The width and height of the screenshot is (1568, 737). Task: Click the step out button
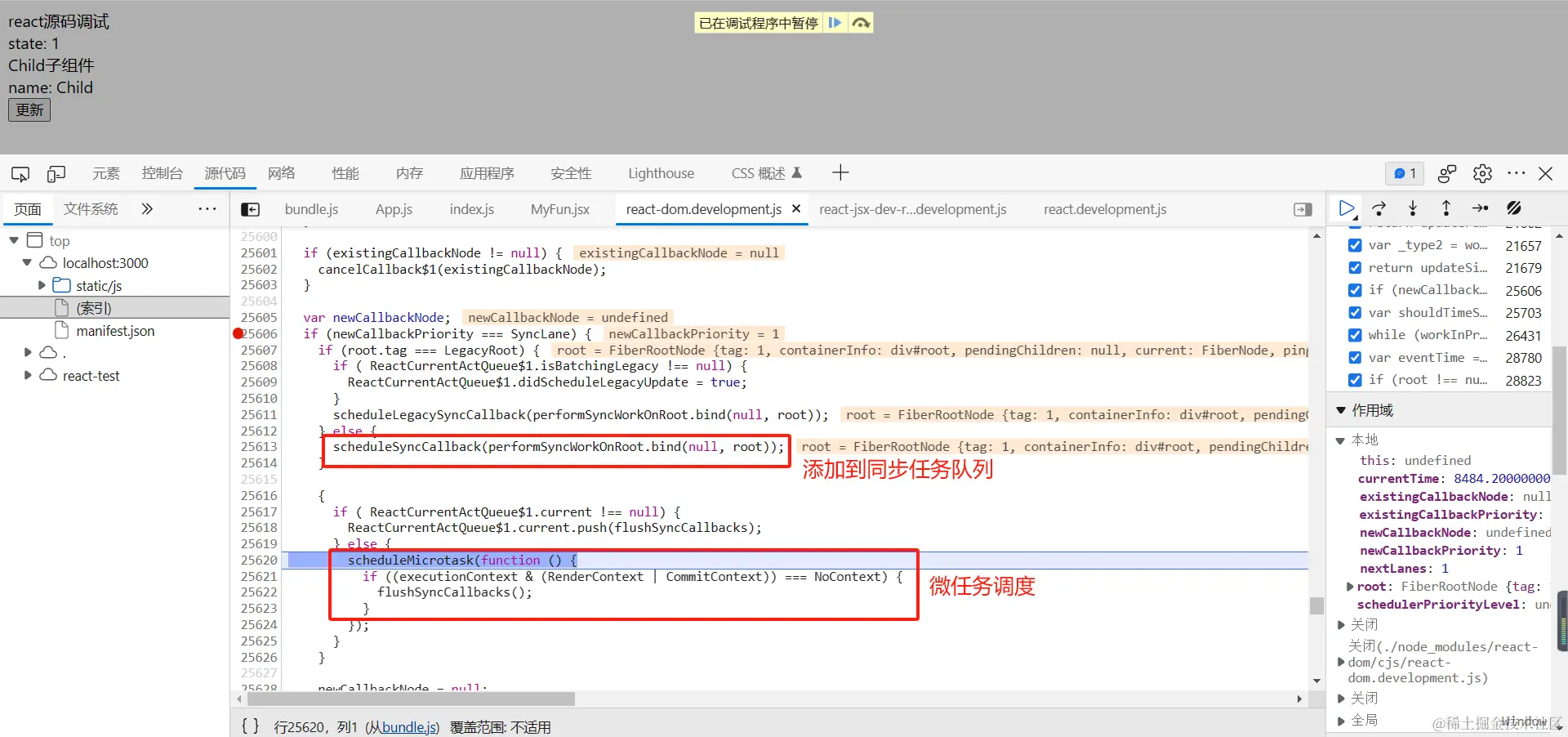coord(1446,208)
